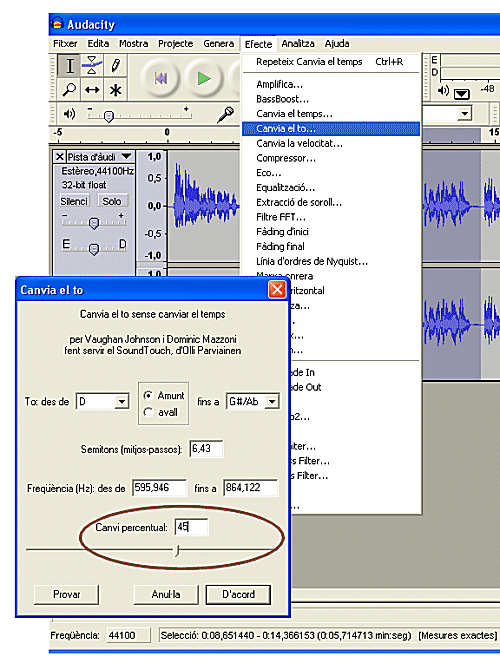Toggle the Solo button on track
Viewport: 500px width, 663px height.
tap(112, 201)
